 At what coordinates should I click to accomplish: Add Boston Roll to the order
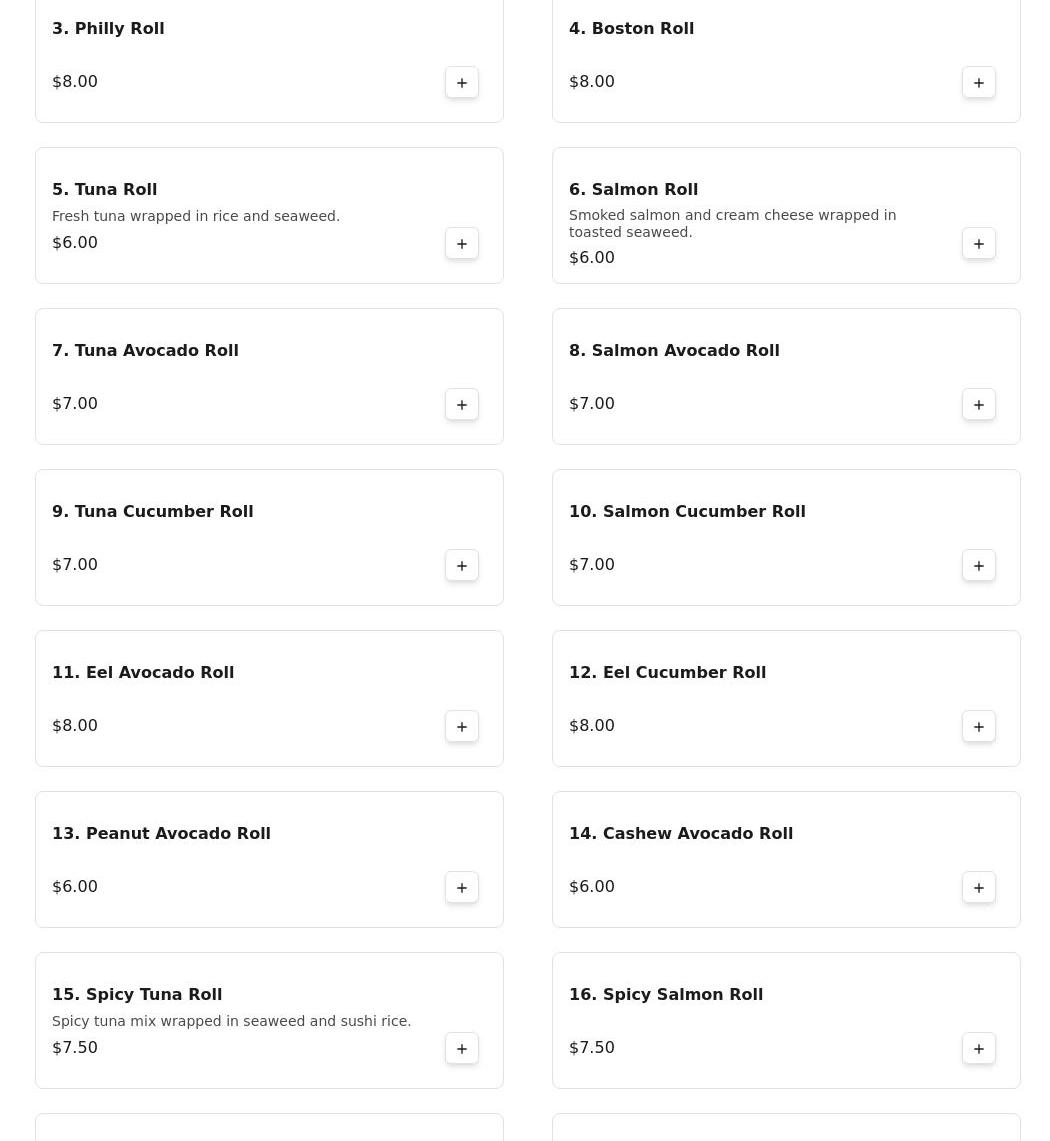[x=979, y=83]
